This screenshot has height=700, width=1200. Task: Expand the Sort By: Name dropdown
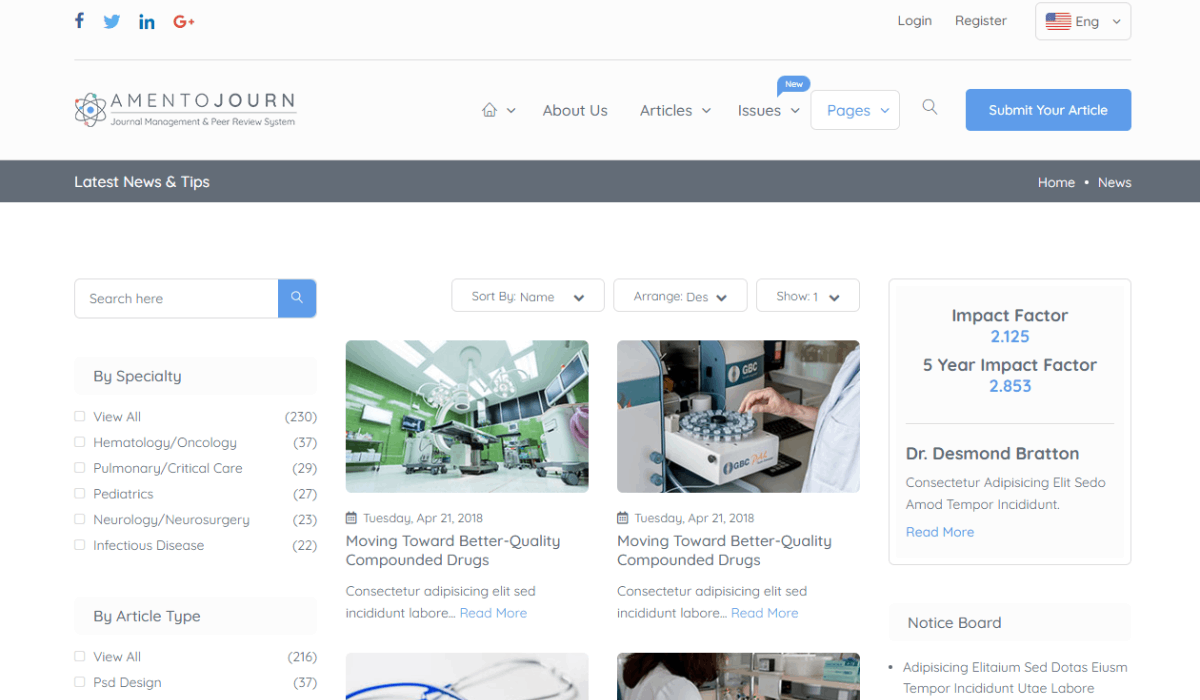[x=528, y=296]
